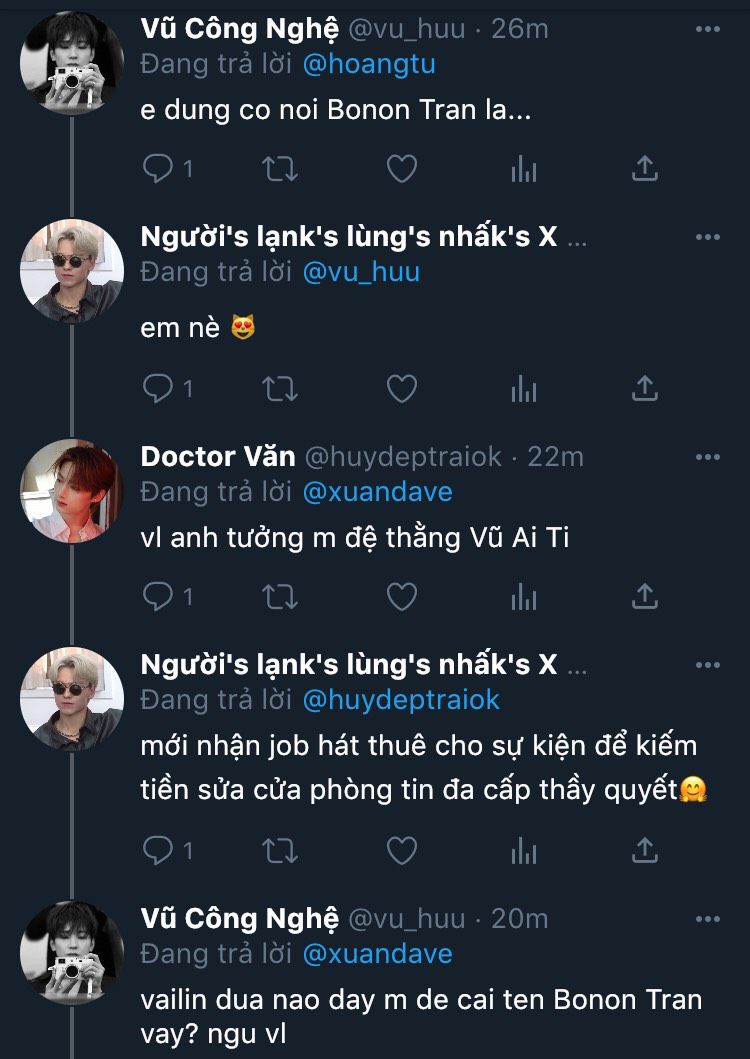Open Doctor Văn's profile picture
The image size is (750, 1059).
pos(72,491)
